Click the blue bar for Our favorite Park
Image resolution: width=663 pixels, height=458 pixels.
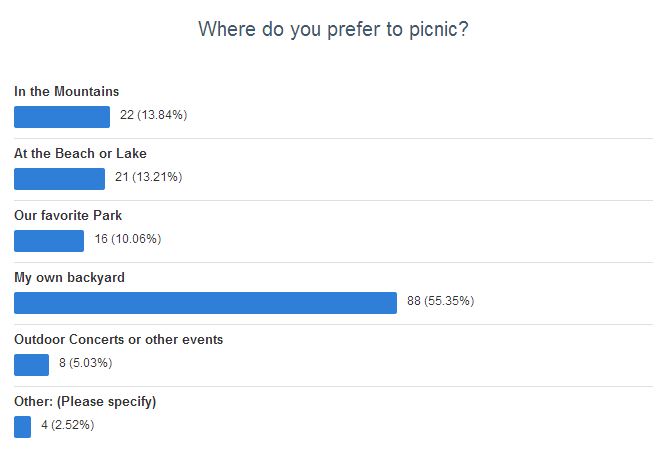pyautogui.click(x=49, y=241)
